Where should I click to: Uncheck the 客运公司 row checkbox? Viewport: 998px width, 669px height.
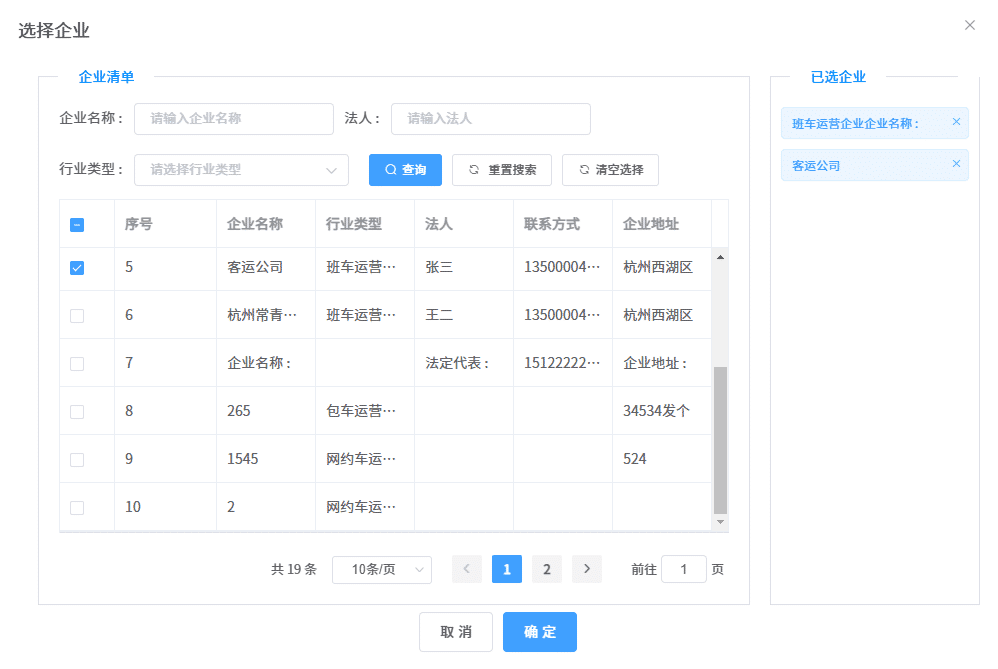coord(78,267)
